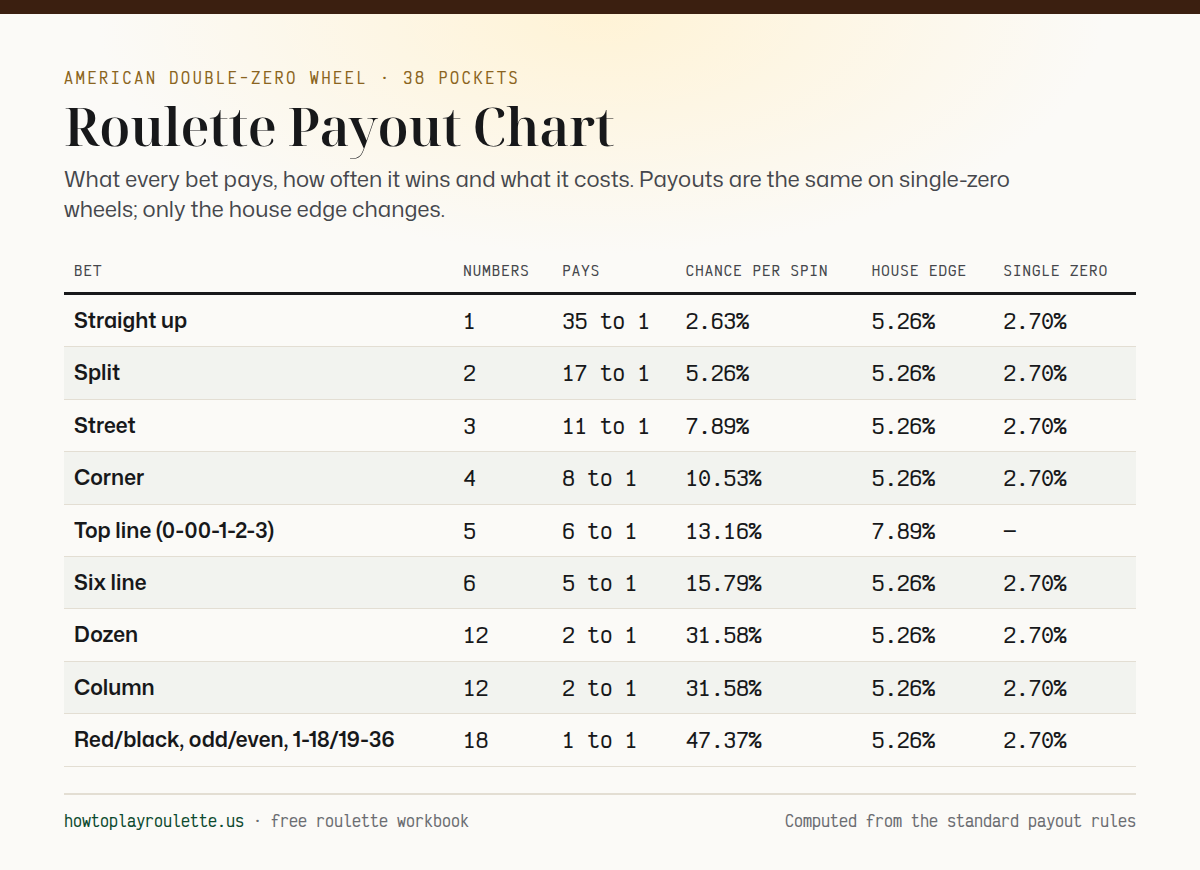Click the Top line (0-00-1-2-3) bet name

point(174,530)
